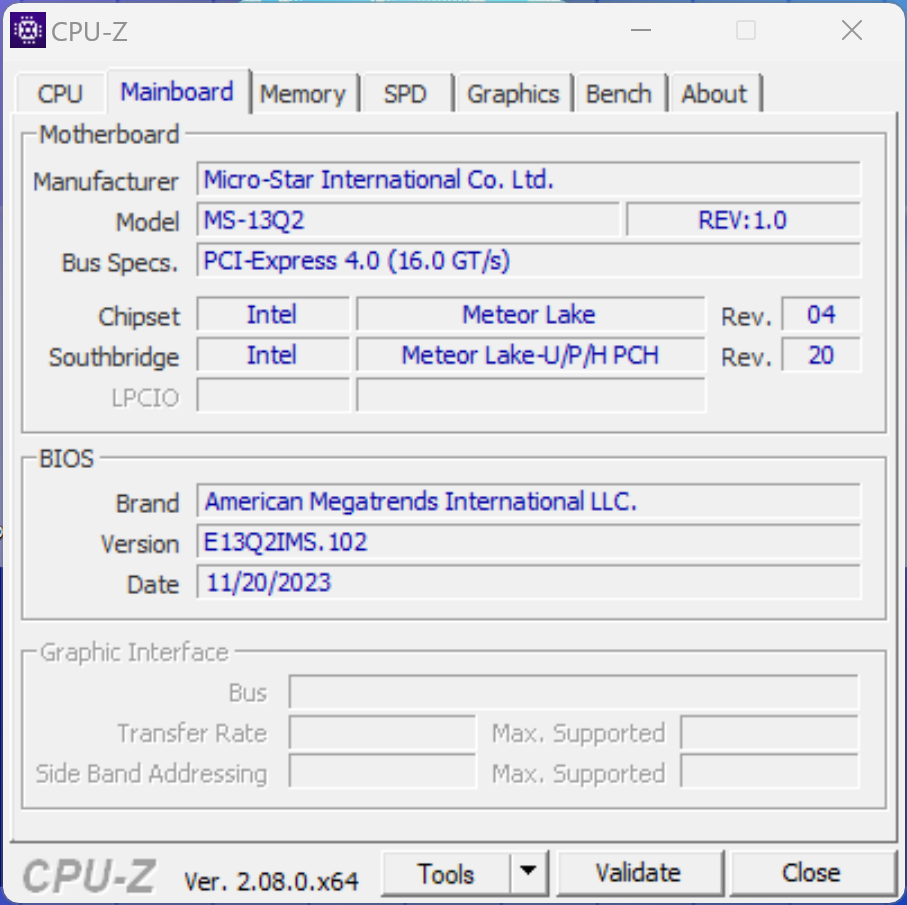Click BIOS Date 11/20/2023
The width and height of the screenshot is (907, 905).
click(x=528, y=582)
